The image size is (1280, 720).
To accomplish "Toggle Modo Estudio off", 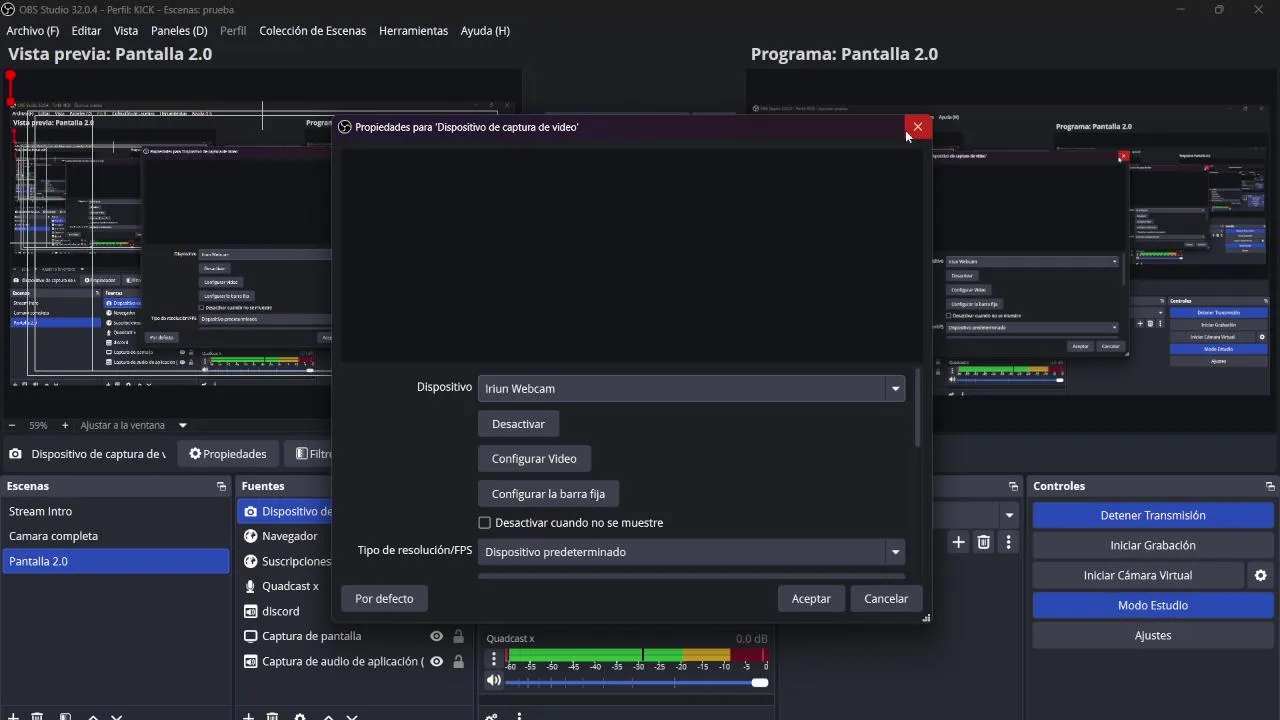I will click(x=1153, y=605).
